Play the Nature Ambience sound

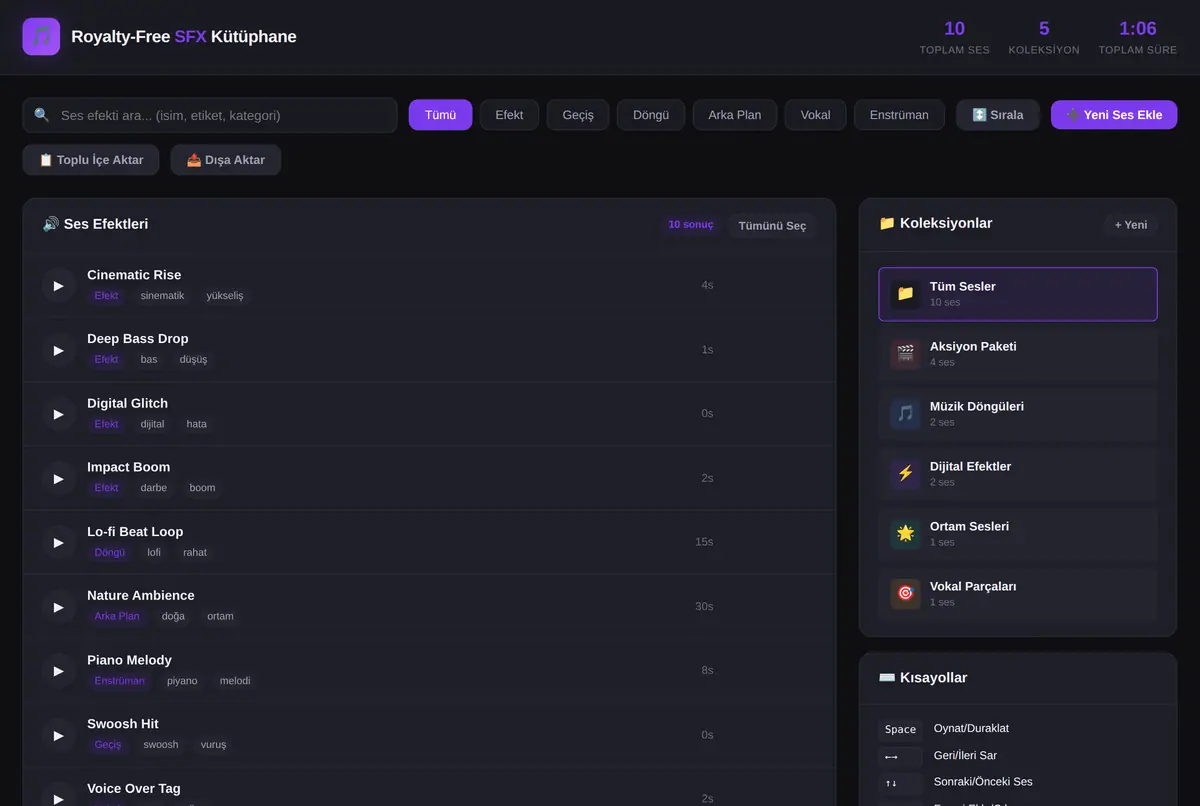(x=59, y=606)
